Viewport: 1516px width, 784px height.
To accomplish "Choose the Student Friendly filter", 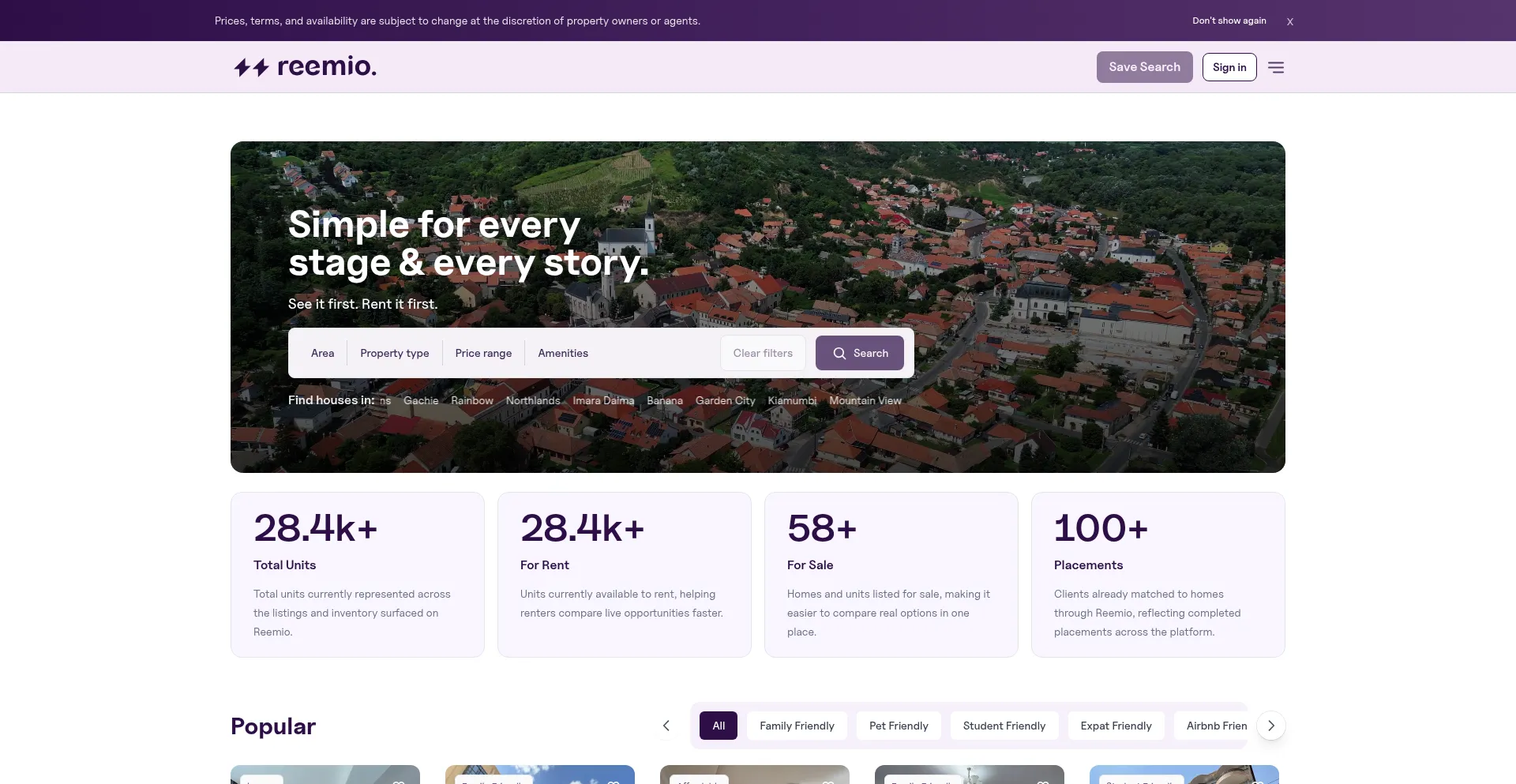I will 1004,726.
